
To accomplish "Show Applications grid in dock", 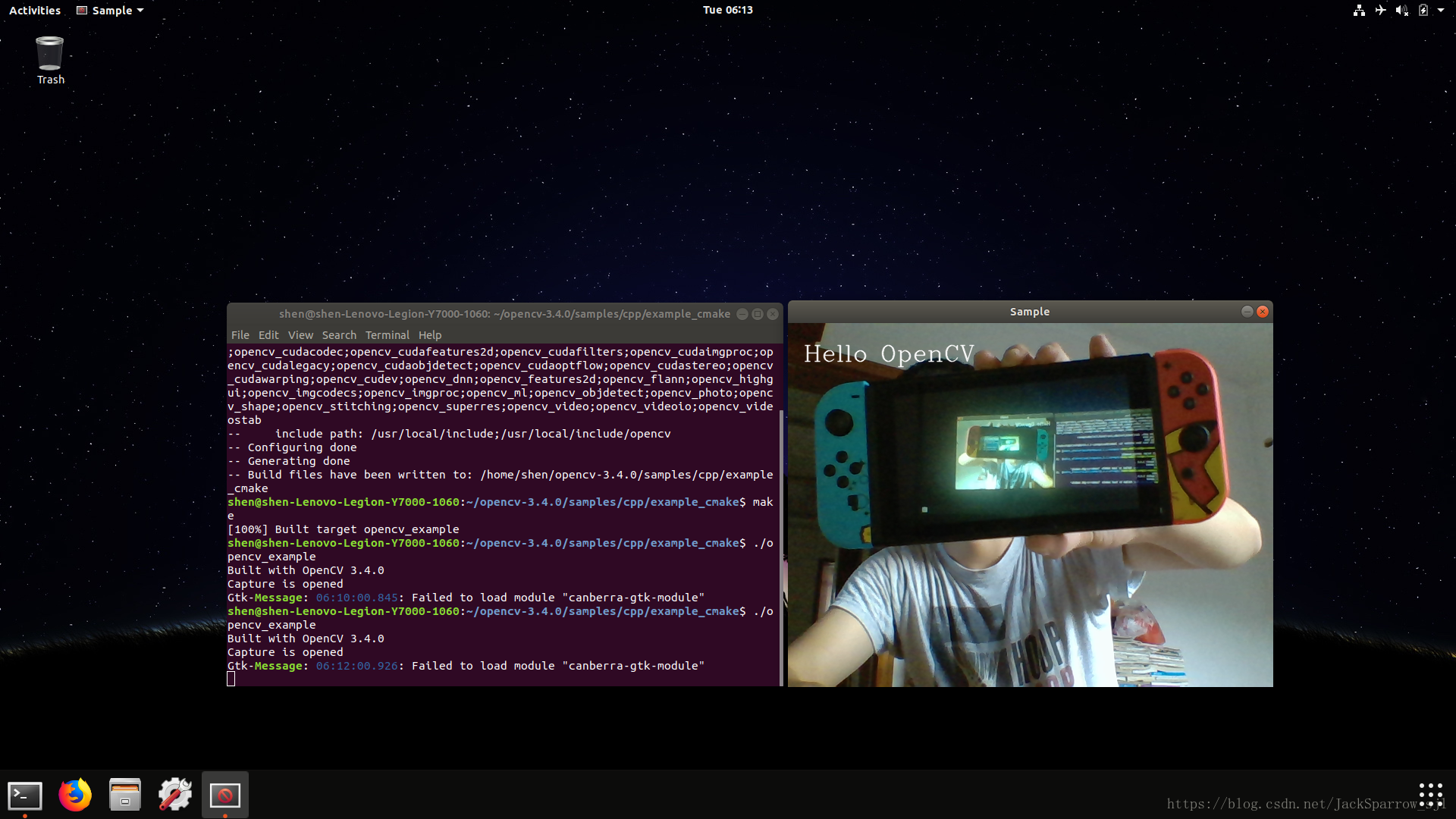I will [1430, 795].
